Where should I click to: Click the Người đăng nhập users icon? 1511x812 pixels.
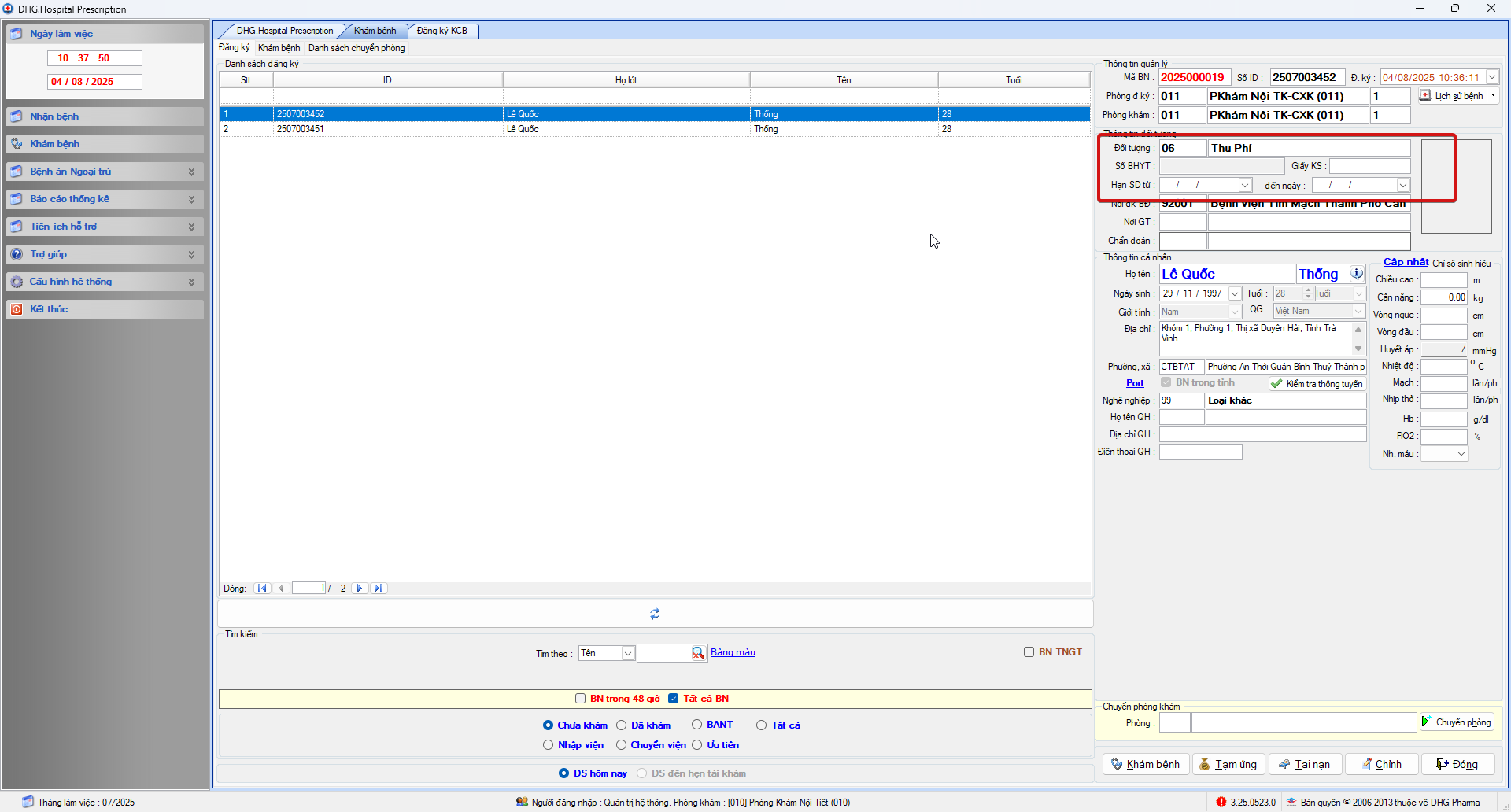coord(522,802)
